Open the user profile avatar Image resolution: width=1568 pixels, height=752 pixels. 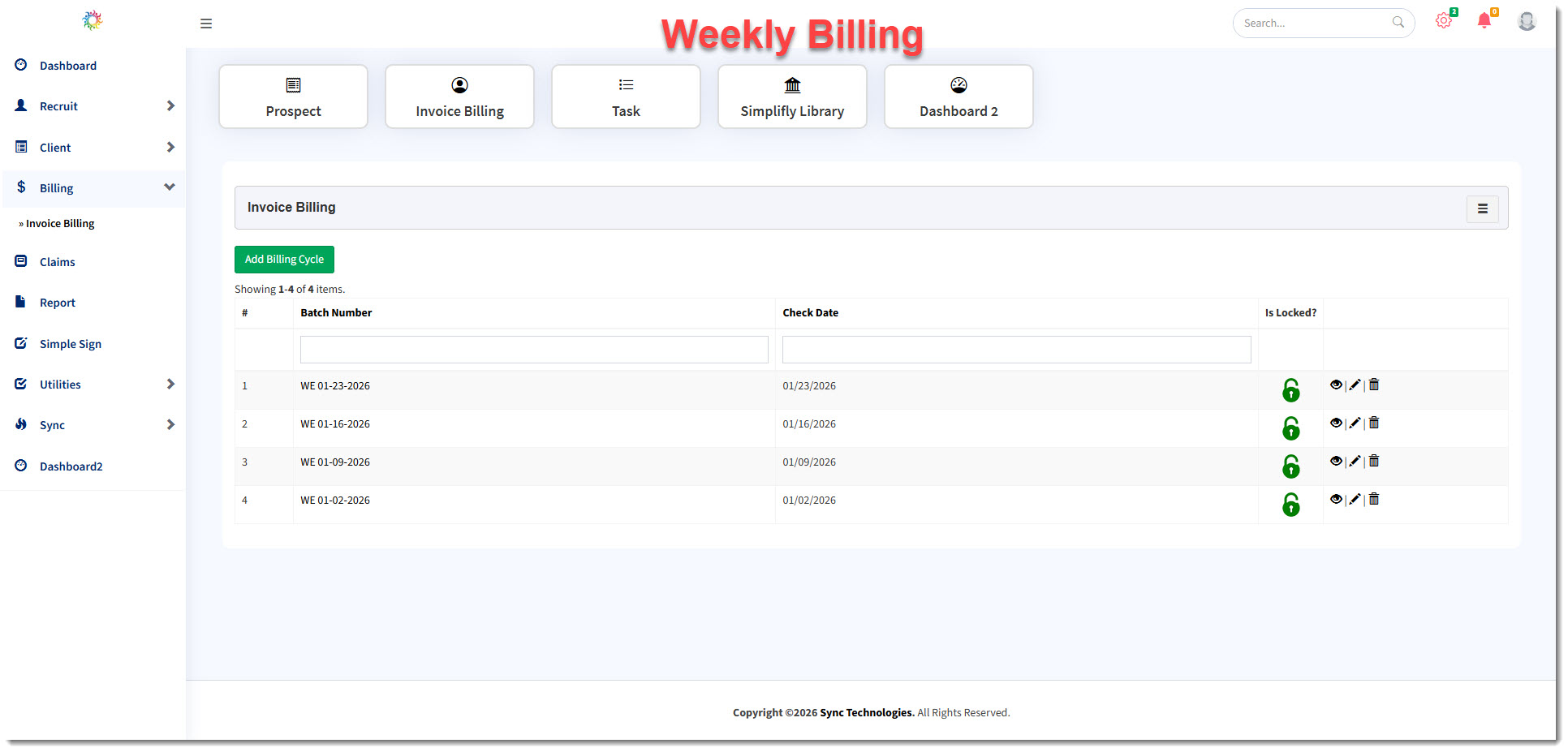[1527, 22]
